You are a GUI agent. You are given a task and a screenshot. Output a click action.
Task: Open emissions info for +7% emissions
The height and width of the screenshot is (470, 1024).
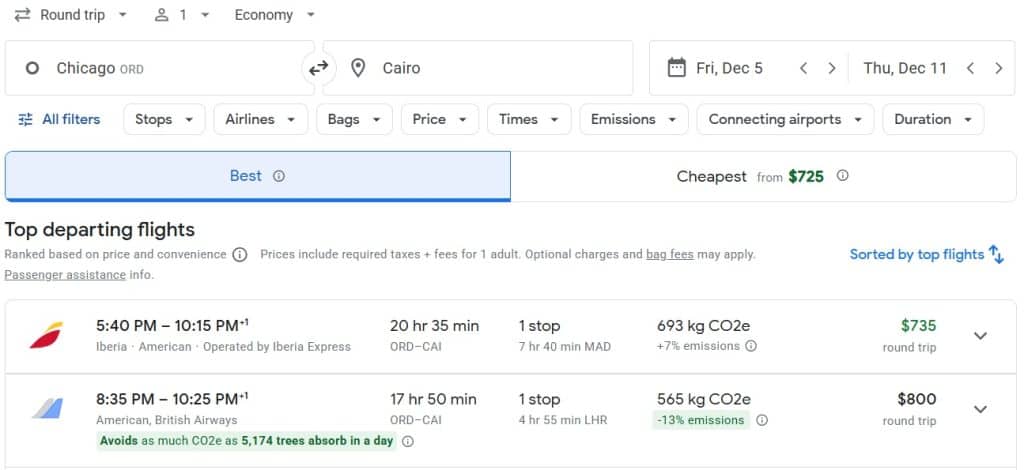[751, 346]
